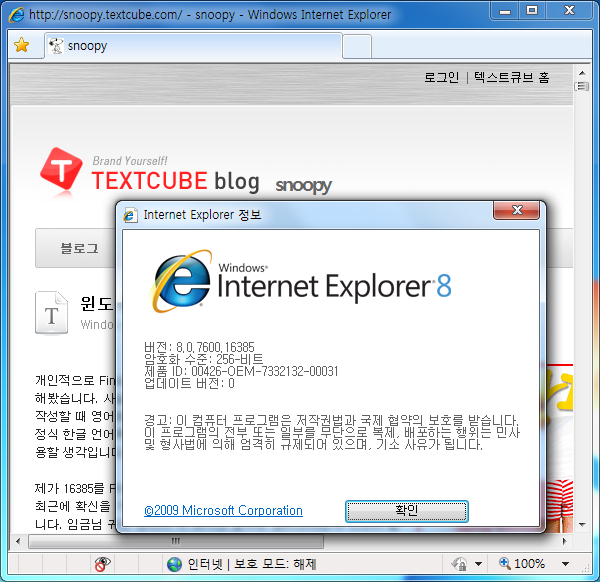The image size is (600, 582).
Task: Click the 로그인 login link
Action: click(x=441, y=78)
